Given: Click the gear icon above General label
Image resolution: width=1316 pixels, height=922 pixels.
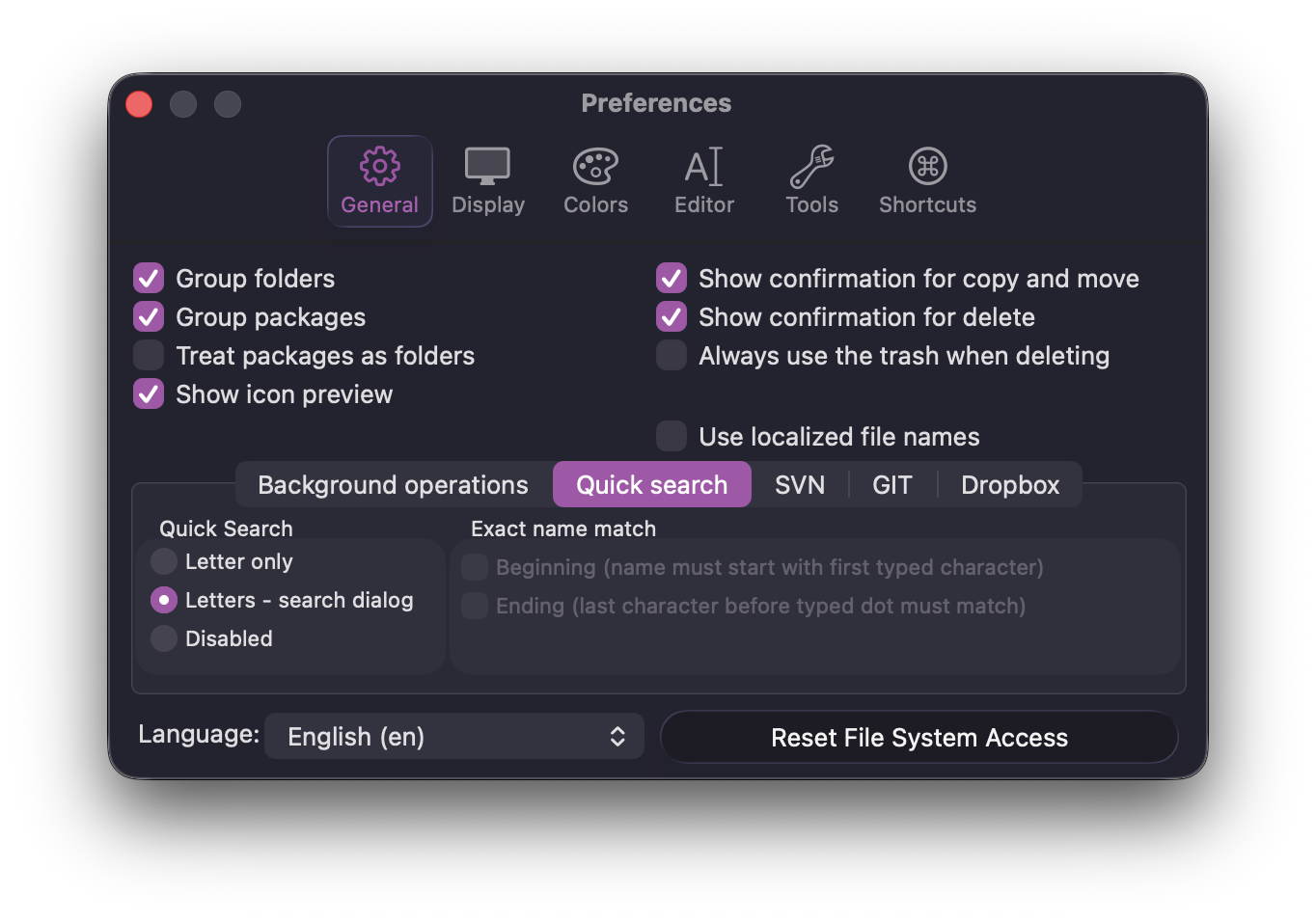Looking at the screenshot, I should pos(379,166).
